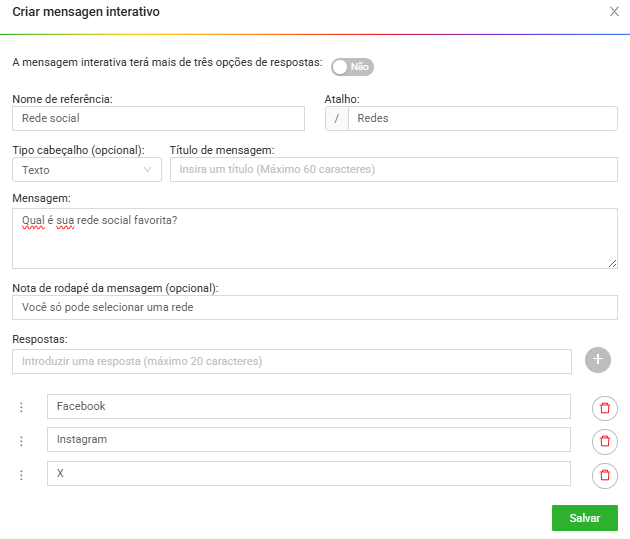Click the drag handle beside Facebook
Viewport: 630px width, 539px height.
click(21, 407)
